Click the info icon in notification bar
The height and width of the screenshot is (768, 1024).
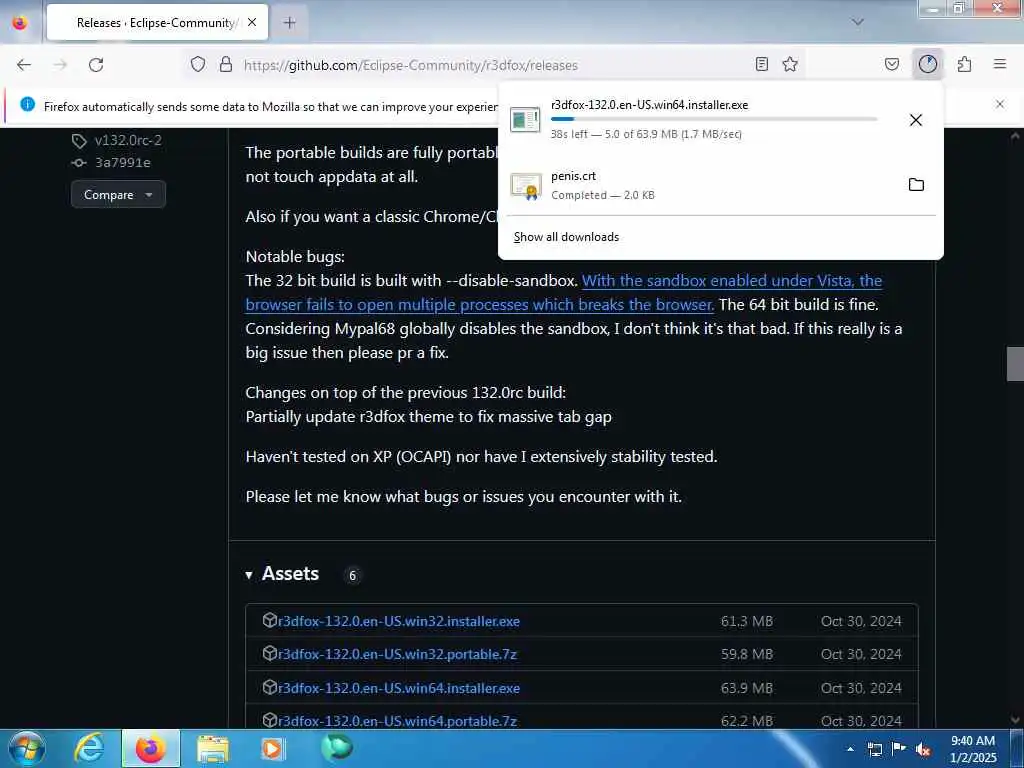click(27, 104)
